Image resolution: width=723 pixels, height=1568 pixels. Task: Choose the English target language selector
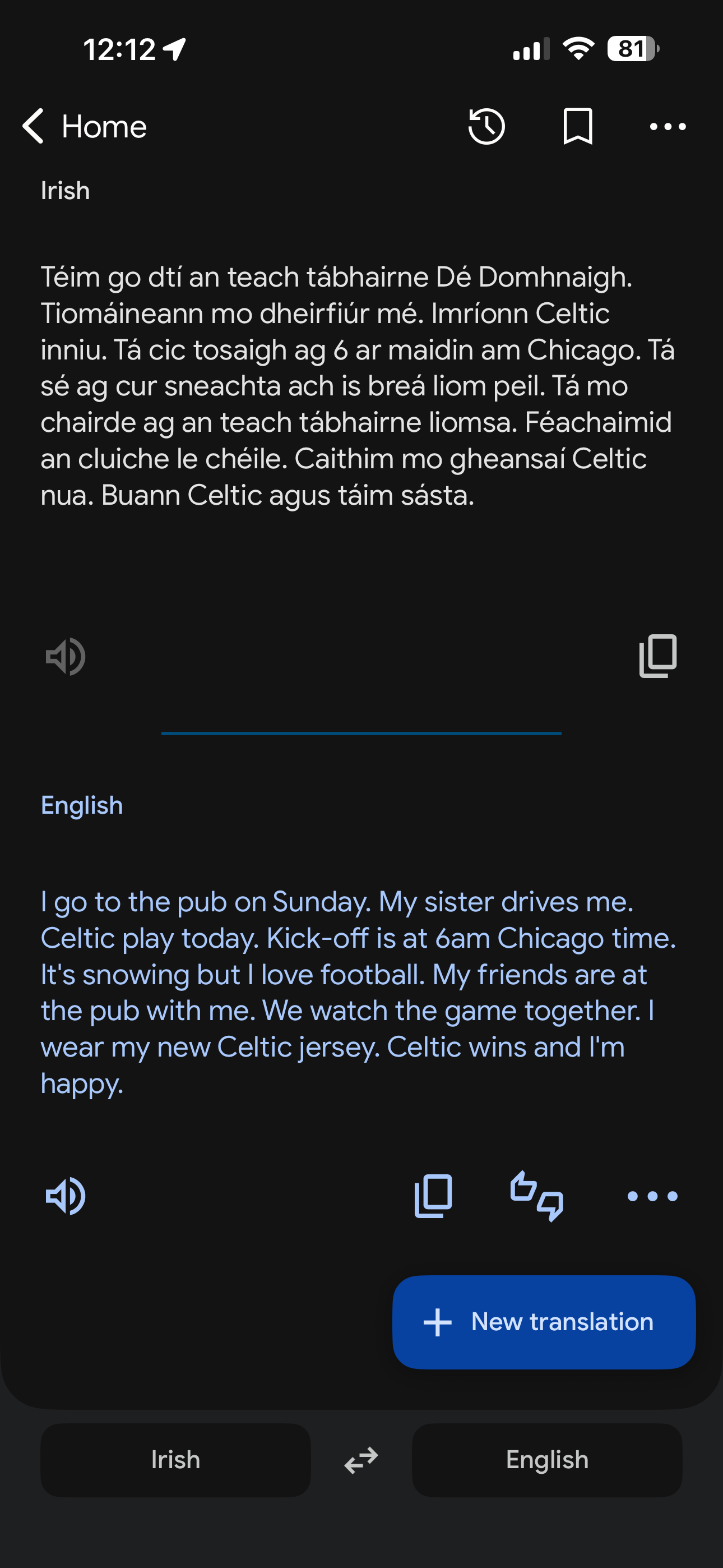coord(546,1460)
